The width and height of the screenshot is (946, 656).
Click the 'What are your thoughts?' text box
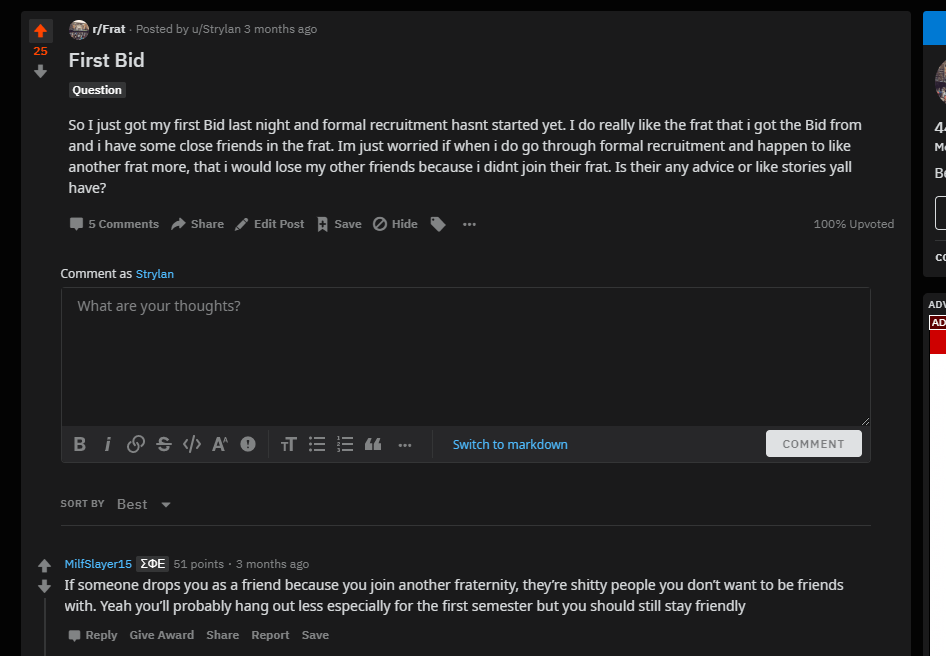465,355
